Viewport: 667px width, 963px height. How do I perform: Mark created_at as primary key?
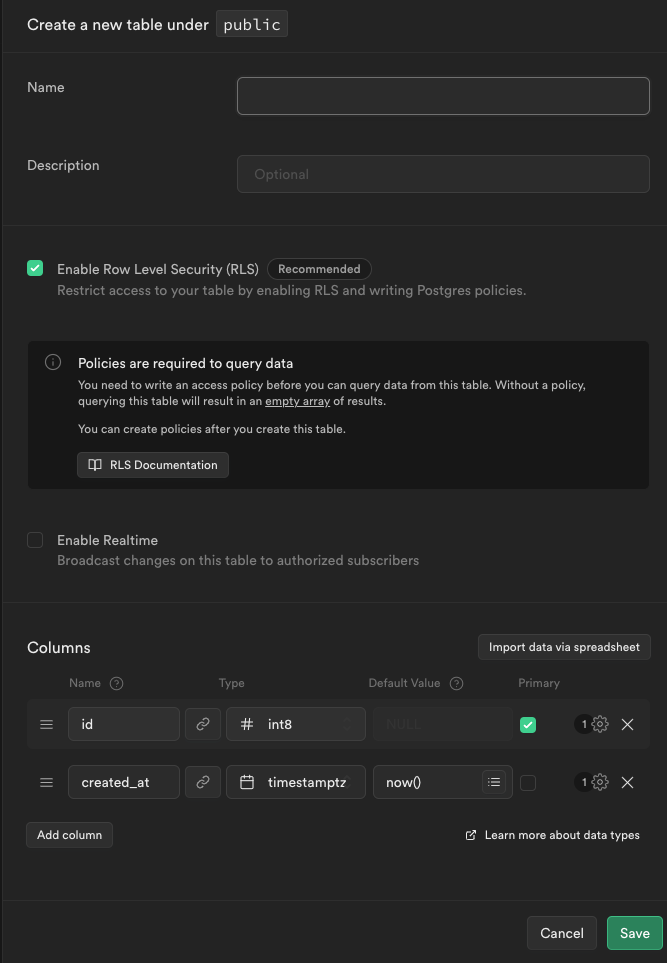(x=528, y=783)
